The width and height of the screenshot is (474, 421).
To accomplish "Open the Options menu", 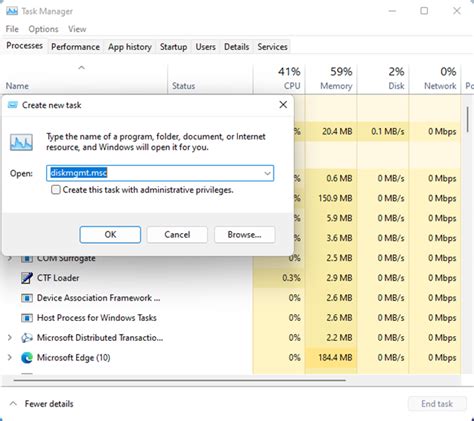I will [x=43, y=29].
